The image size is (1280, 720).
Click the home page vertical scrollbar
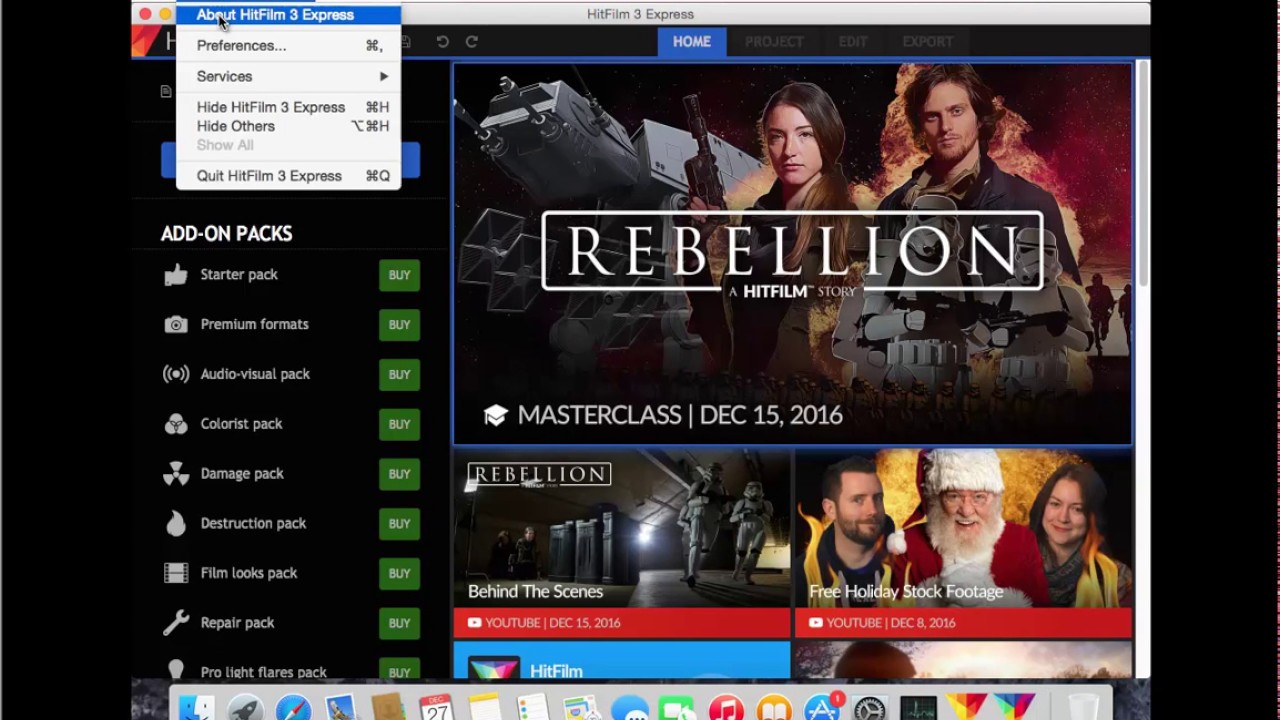click(1142, 175)
